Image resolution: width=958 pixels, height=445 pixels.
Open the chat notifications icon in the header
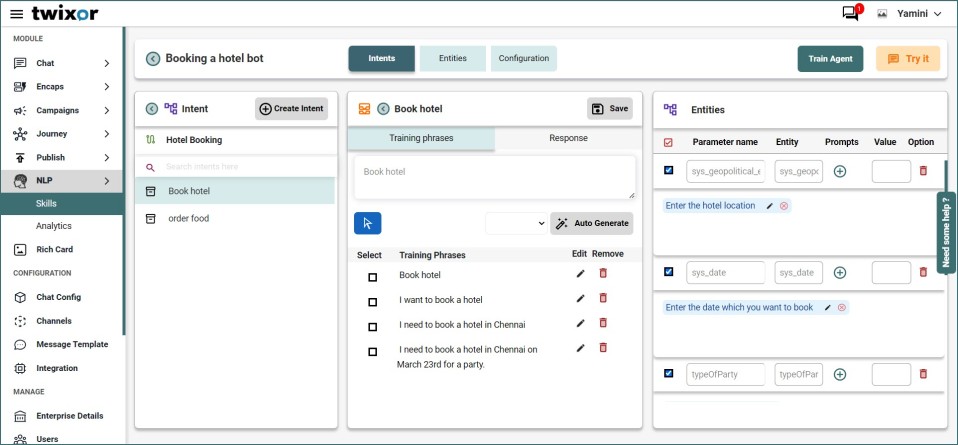(850, 14)
